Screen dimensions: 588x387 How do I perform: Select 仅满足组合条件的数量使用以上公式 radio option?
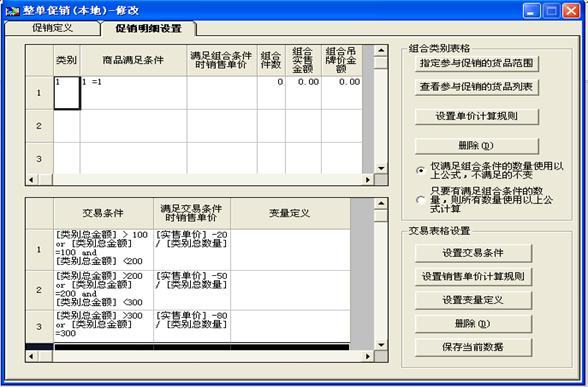click(x=421, y=170)
